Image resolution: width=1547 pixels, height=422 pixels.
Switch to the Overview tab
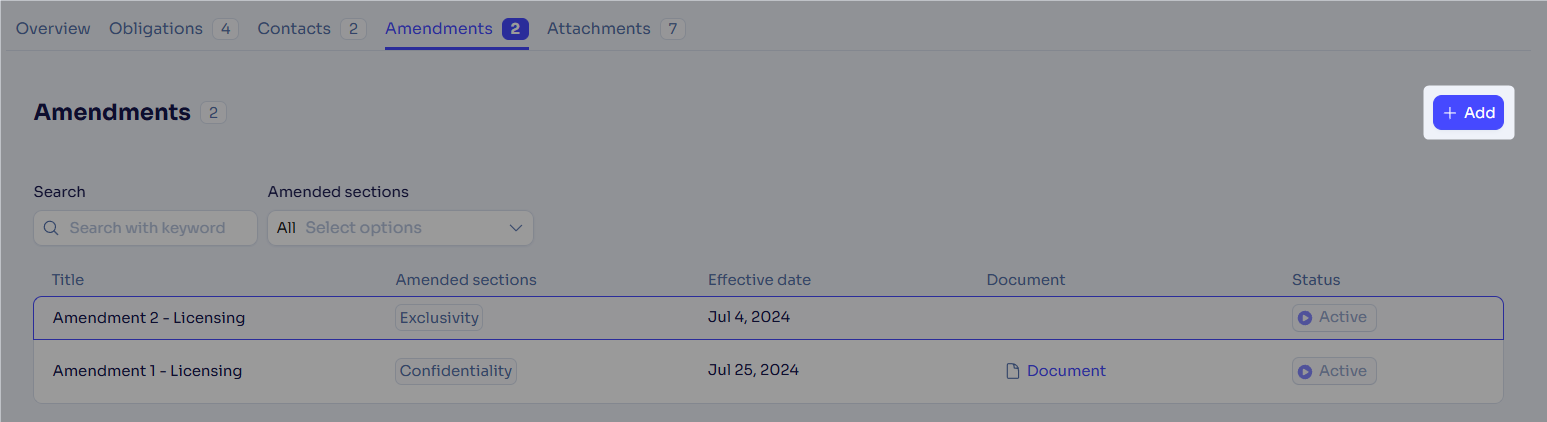(x=53, y=29)
